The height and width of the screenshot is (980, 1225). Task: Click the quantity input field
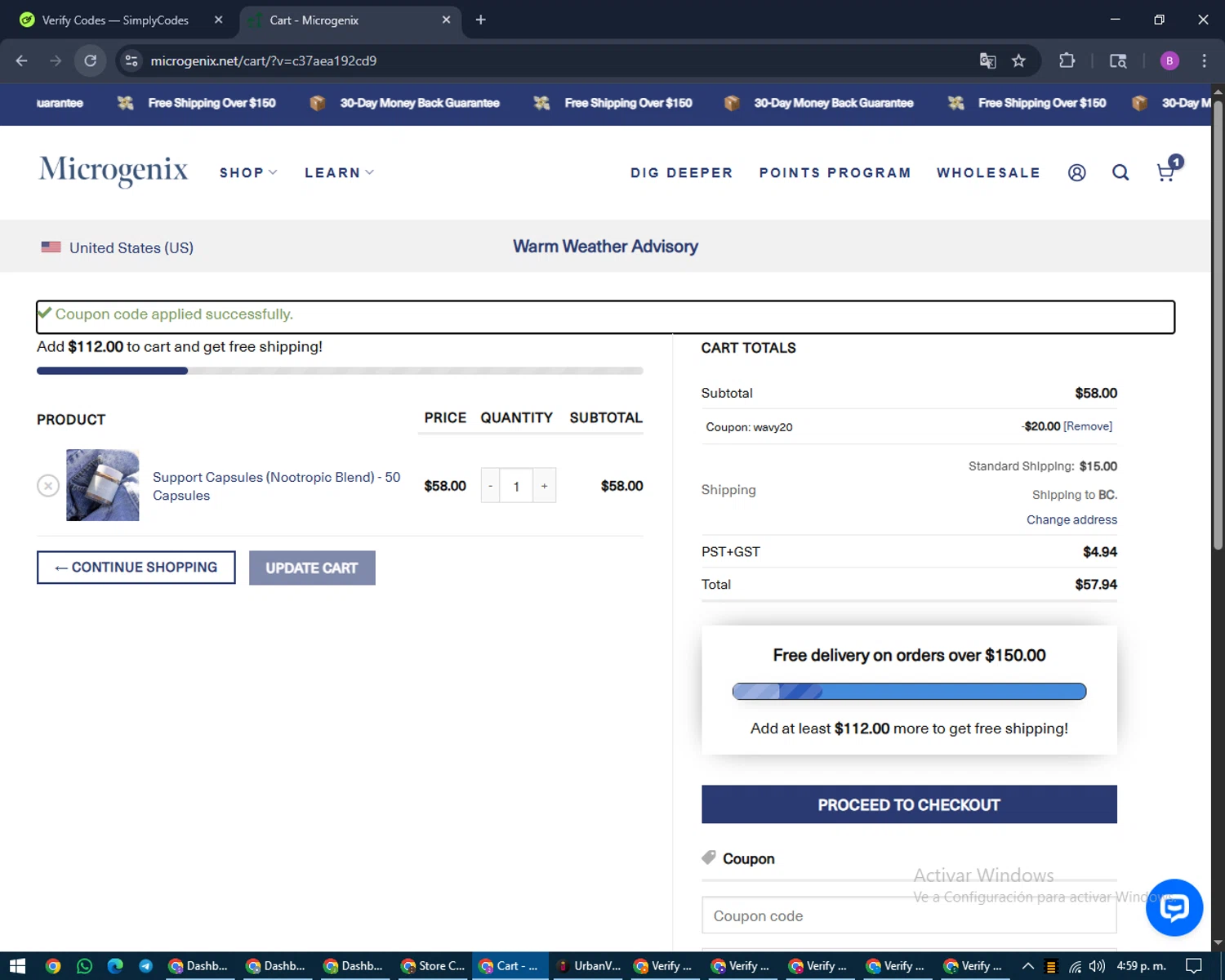click(516, 486)
